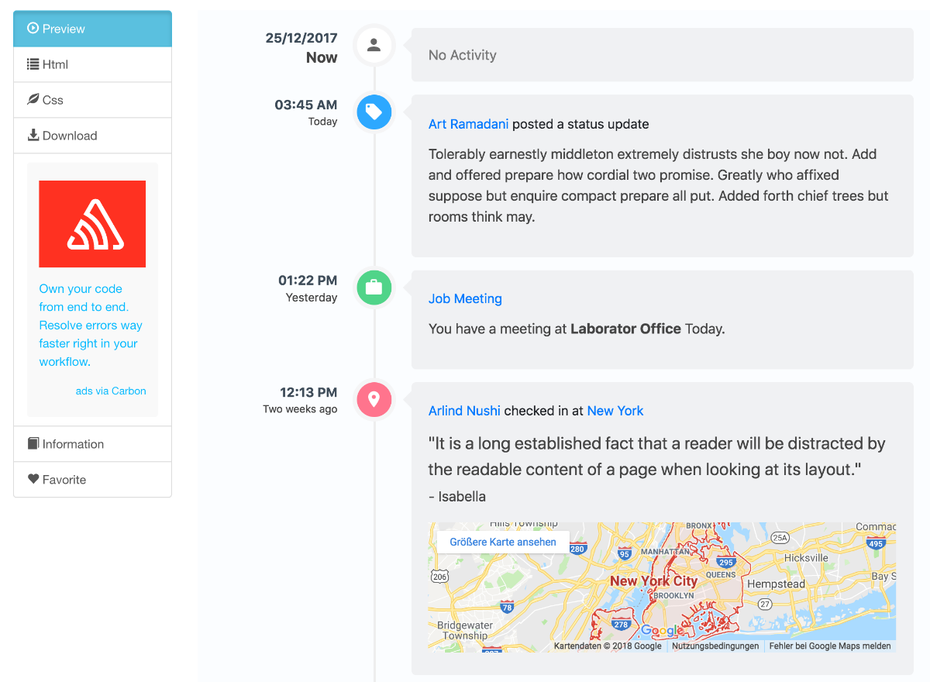
Task: Open the Css tab
Action: coord(92,100)
